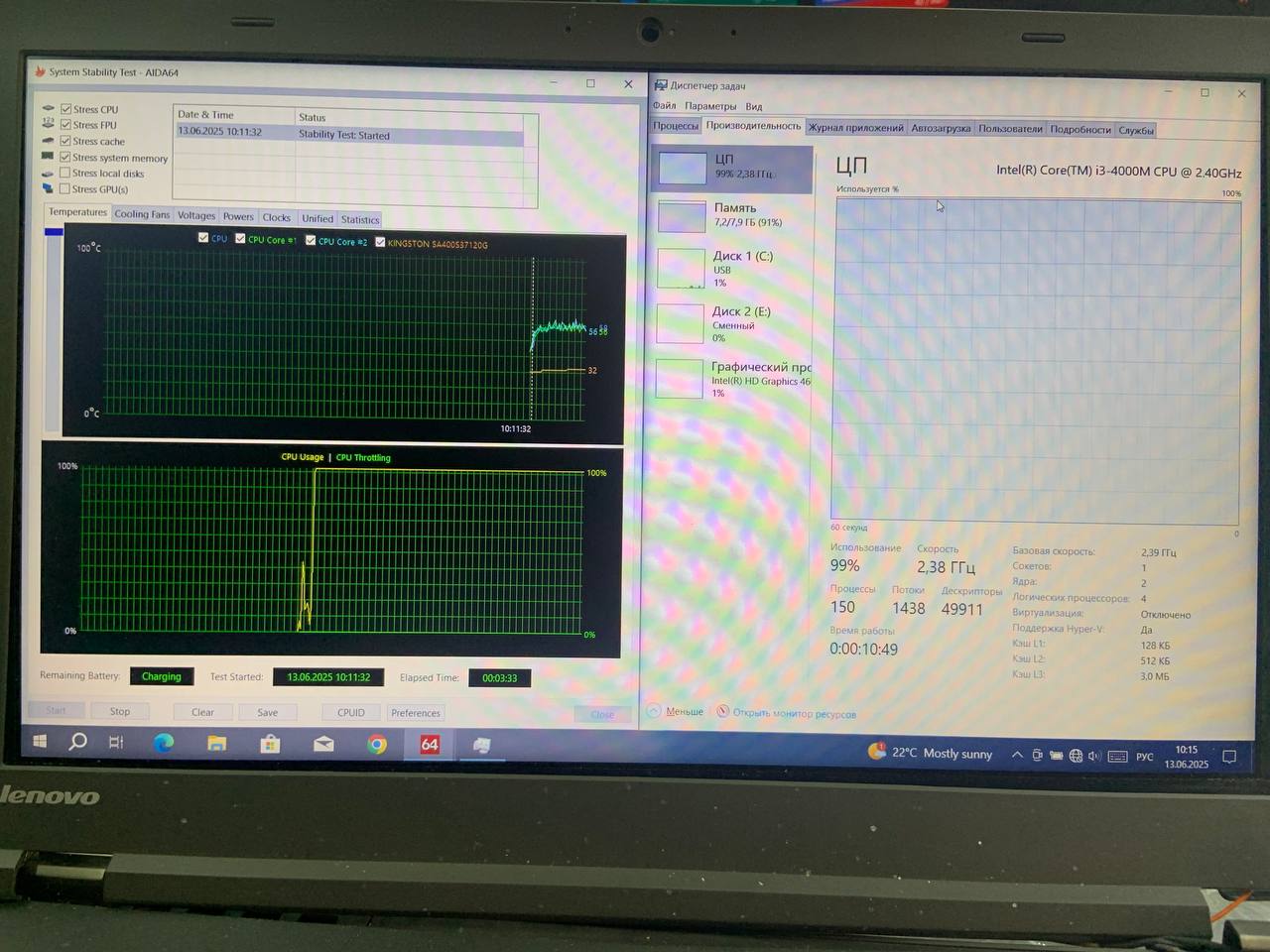Open the Автозагрузка tab
Image resolution: width=1270 pixels, height=952 pixels.
[941, 128]
